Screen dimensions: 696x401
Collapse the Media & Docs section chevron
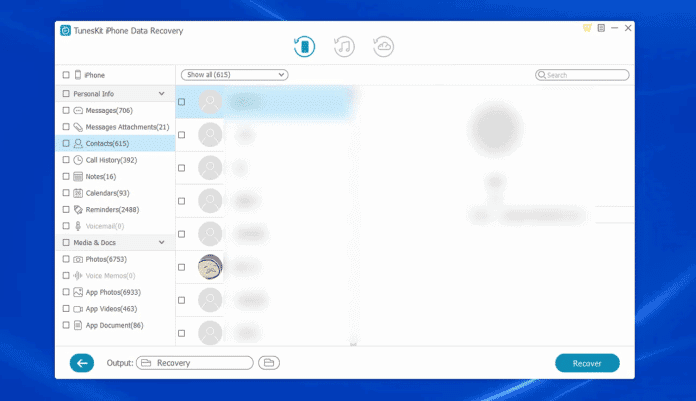click(x=162, y=242)
